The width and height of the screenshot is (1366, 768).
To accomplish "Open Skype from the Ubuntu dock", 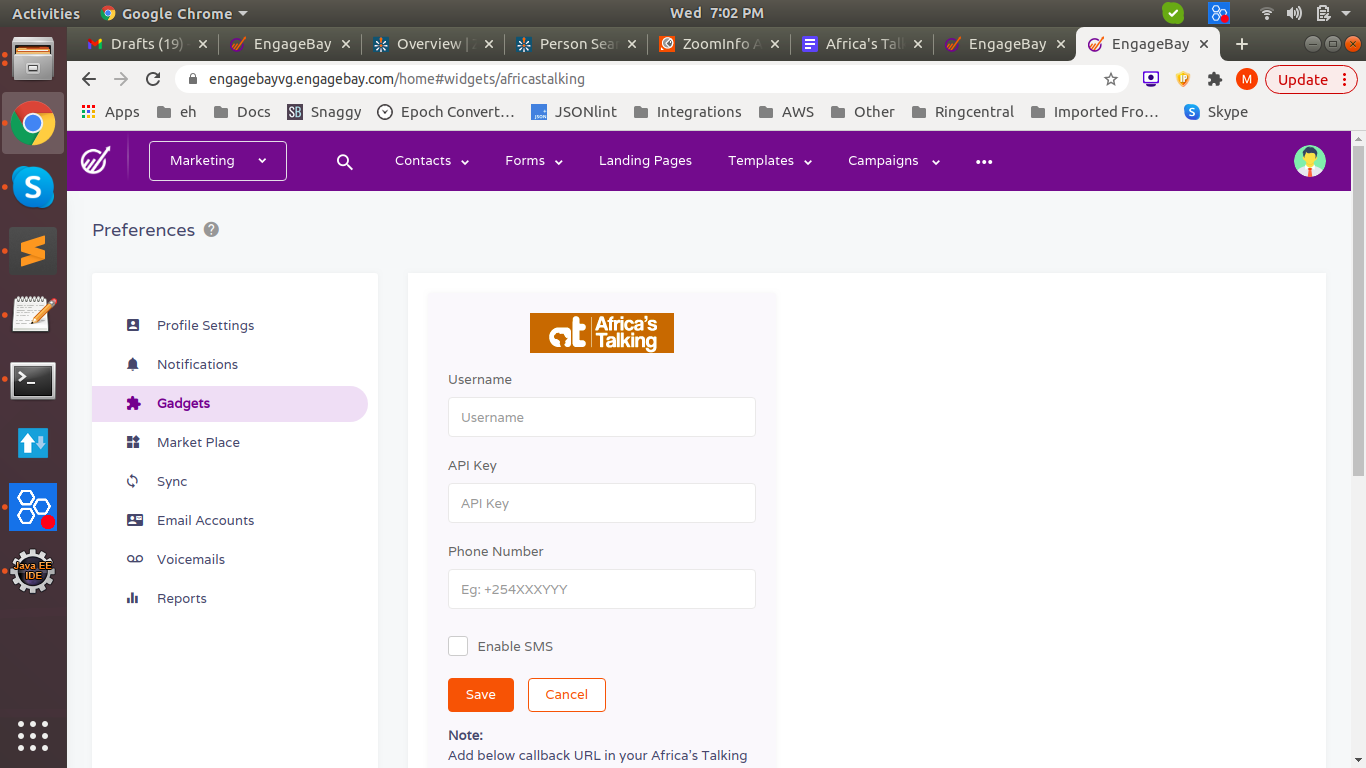I will (33, 187).
